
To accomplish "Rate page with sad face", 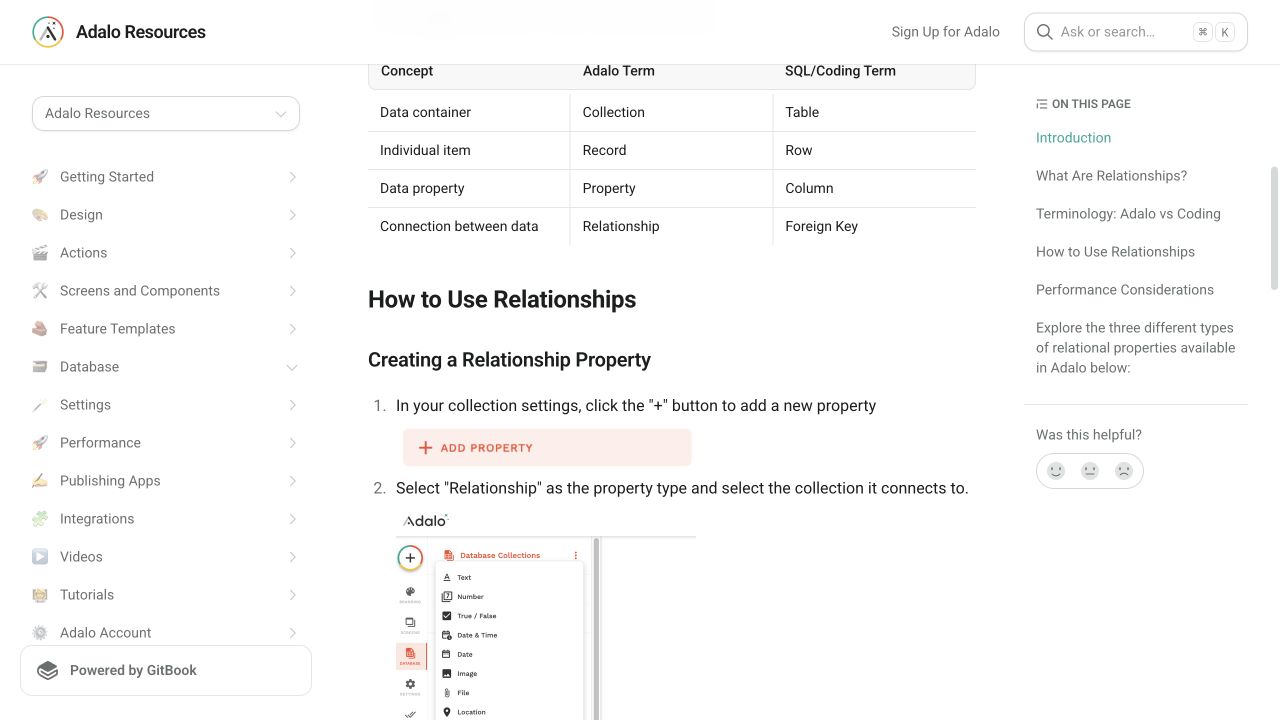I will (x=1124, y=471).
